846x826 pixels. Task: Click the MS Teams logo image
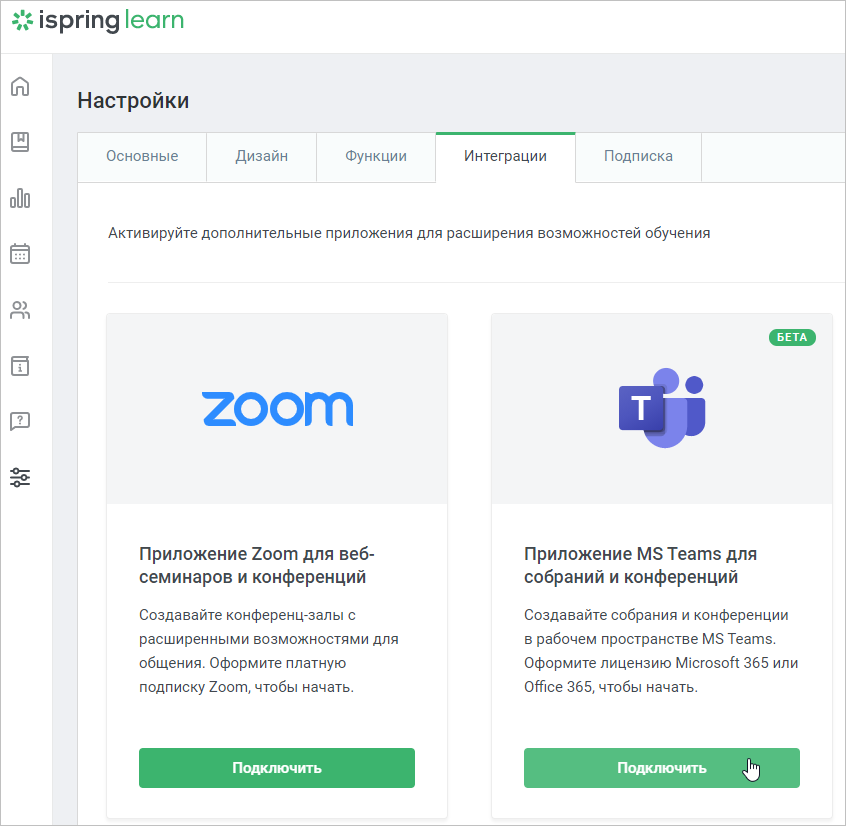coord(662,408)
